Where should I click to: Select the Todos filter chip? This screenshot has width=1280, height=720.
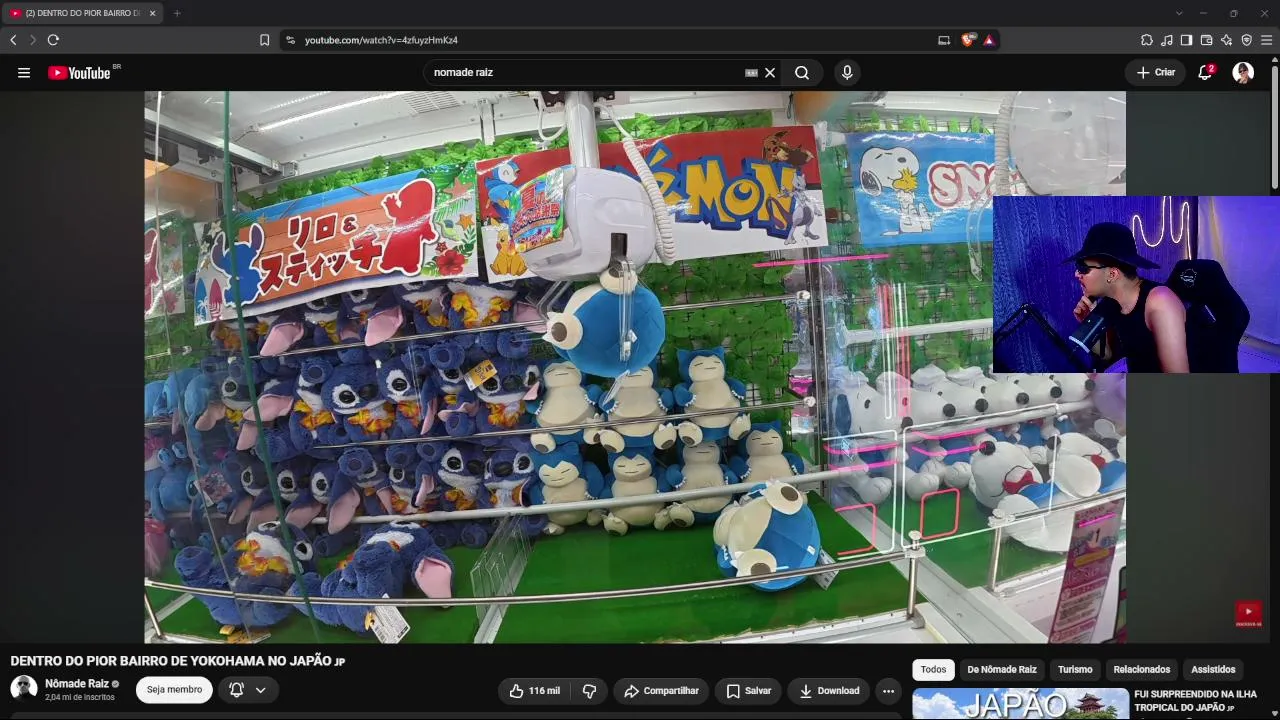click(933, 669)
